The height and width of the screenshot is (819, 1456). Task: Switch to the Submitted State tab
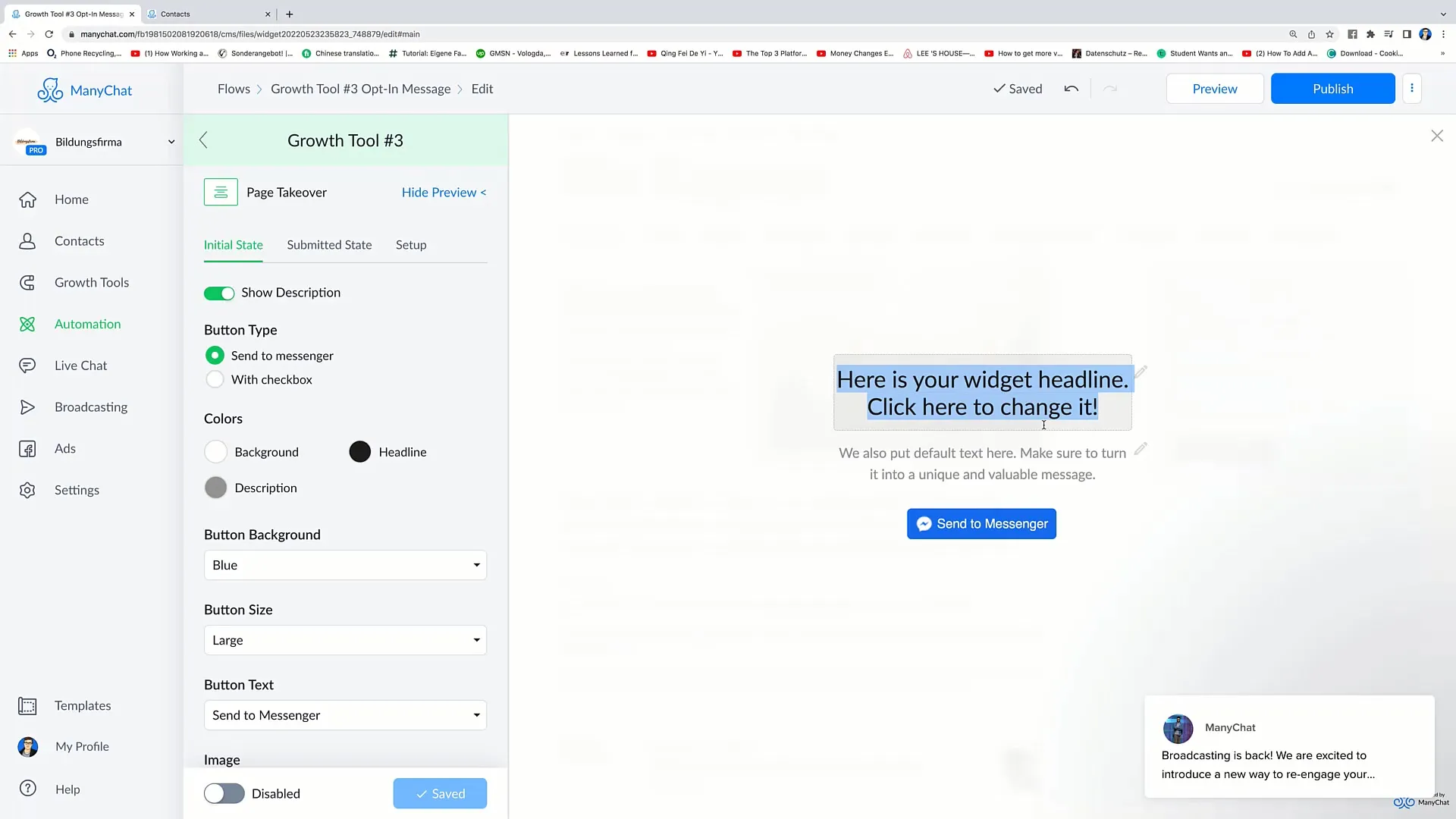point(329,244)
